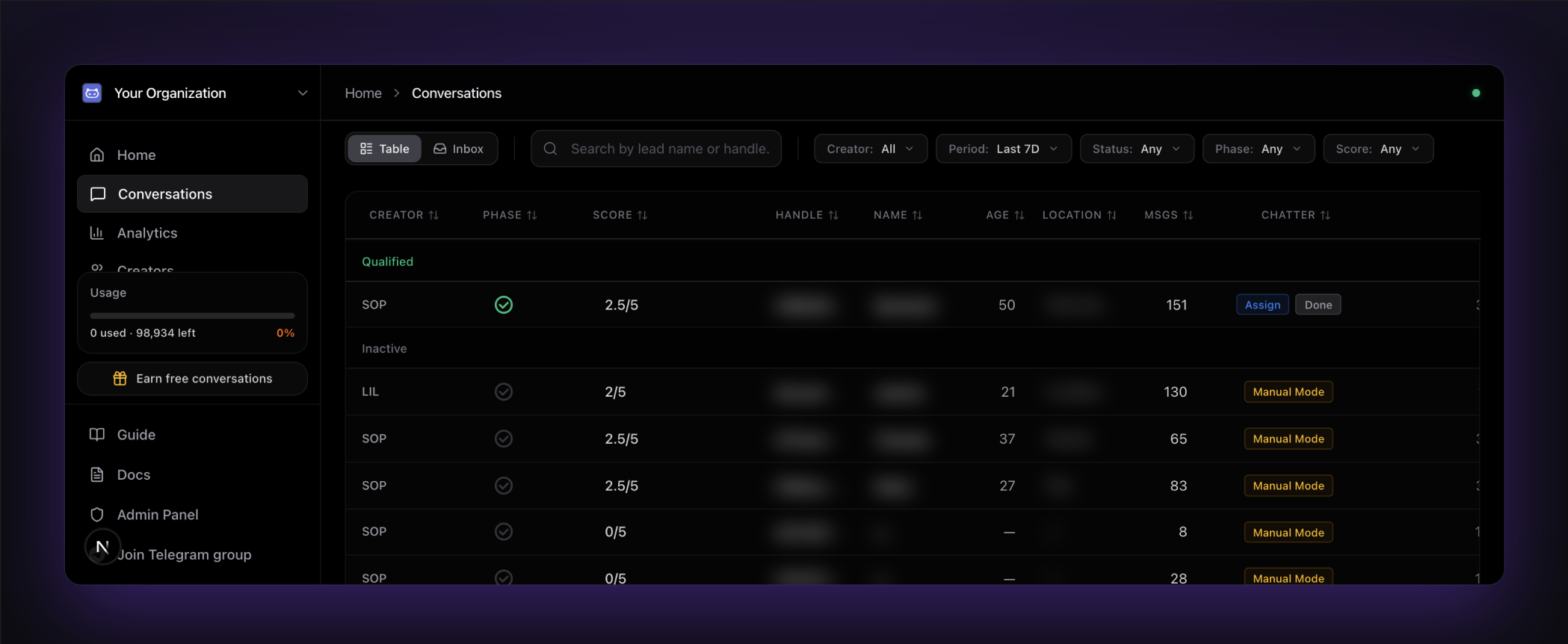The height and width of the screenshot is (644, 1568).
Task: Sort by the AGE column
Action: point(1005,215)
